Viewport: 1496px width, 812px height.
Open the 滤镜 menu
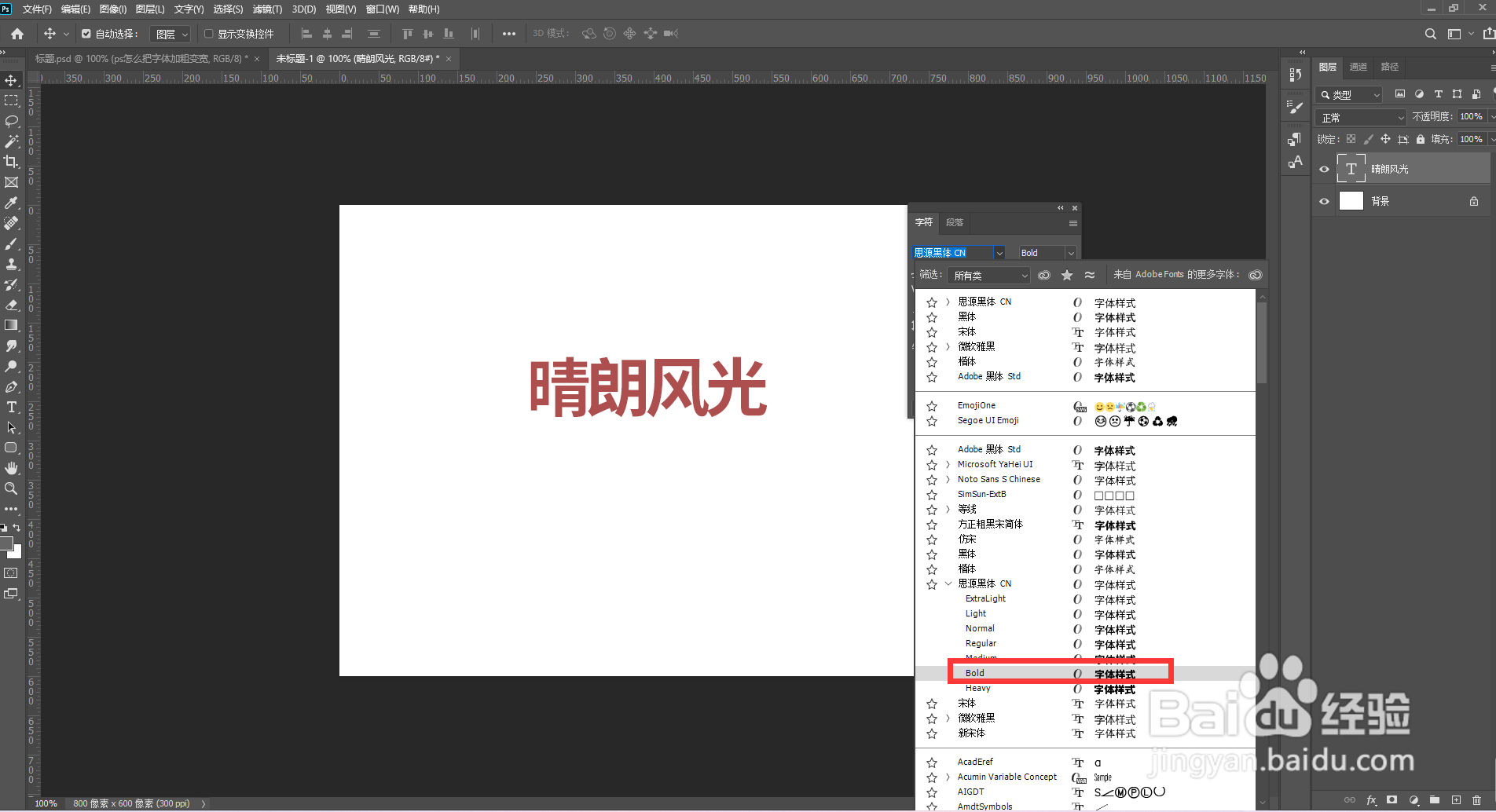pos(266,9)
